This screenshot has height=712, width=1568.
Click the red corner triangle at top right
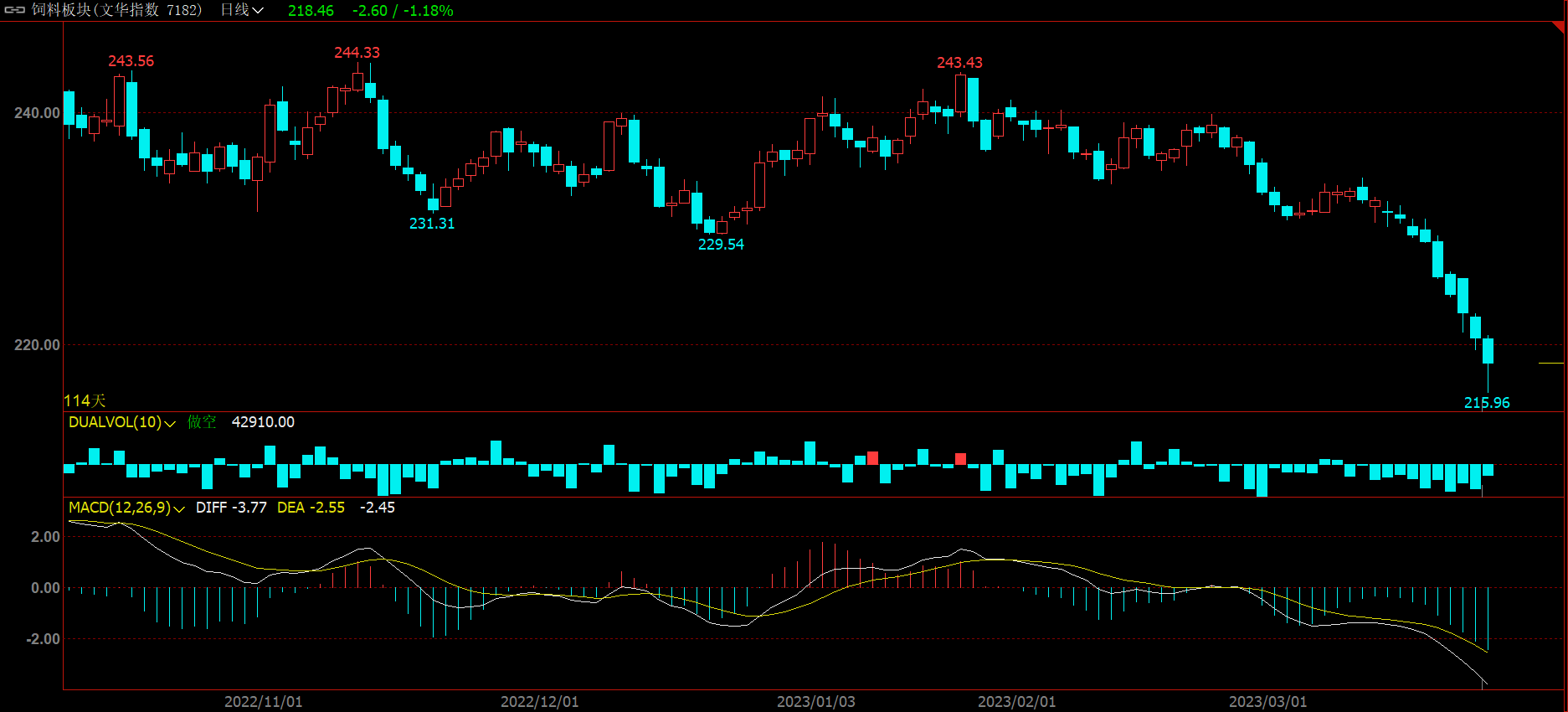point(1560,26)
